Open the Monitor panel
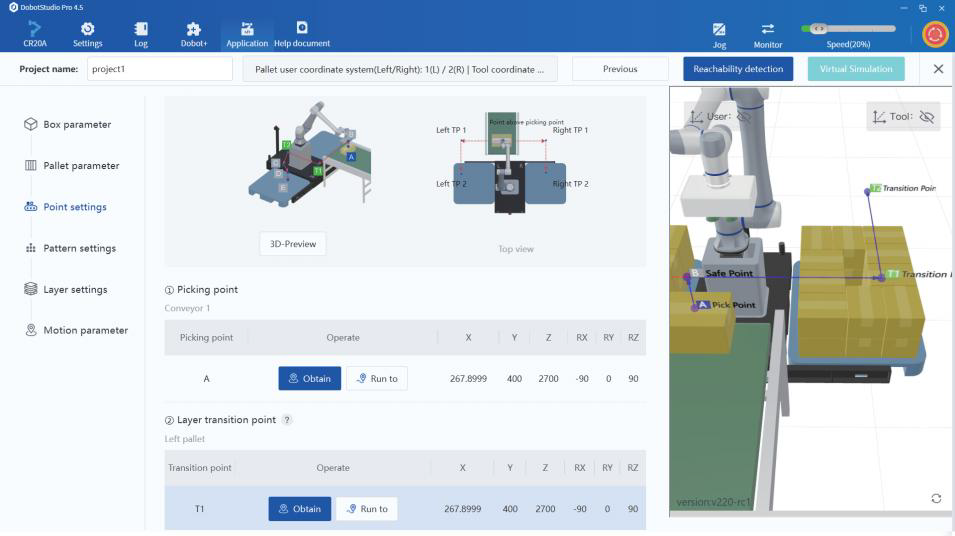The image size is (955, 536). pos(768,32)
